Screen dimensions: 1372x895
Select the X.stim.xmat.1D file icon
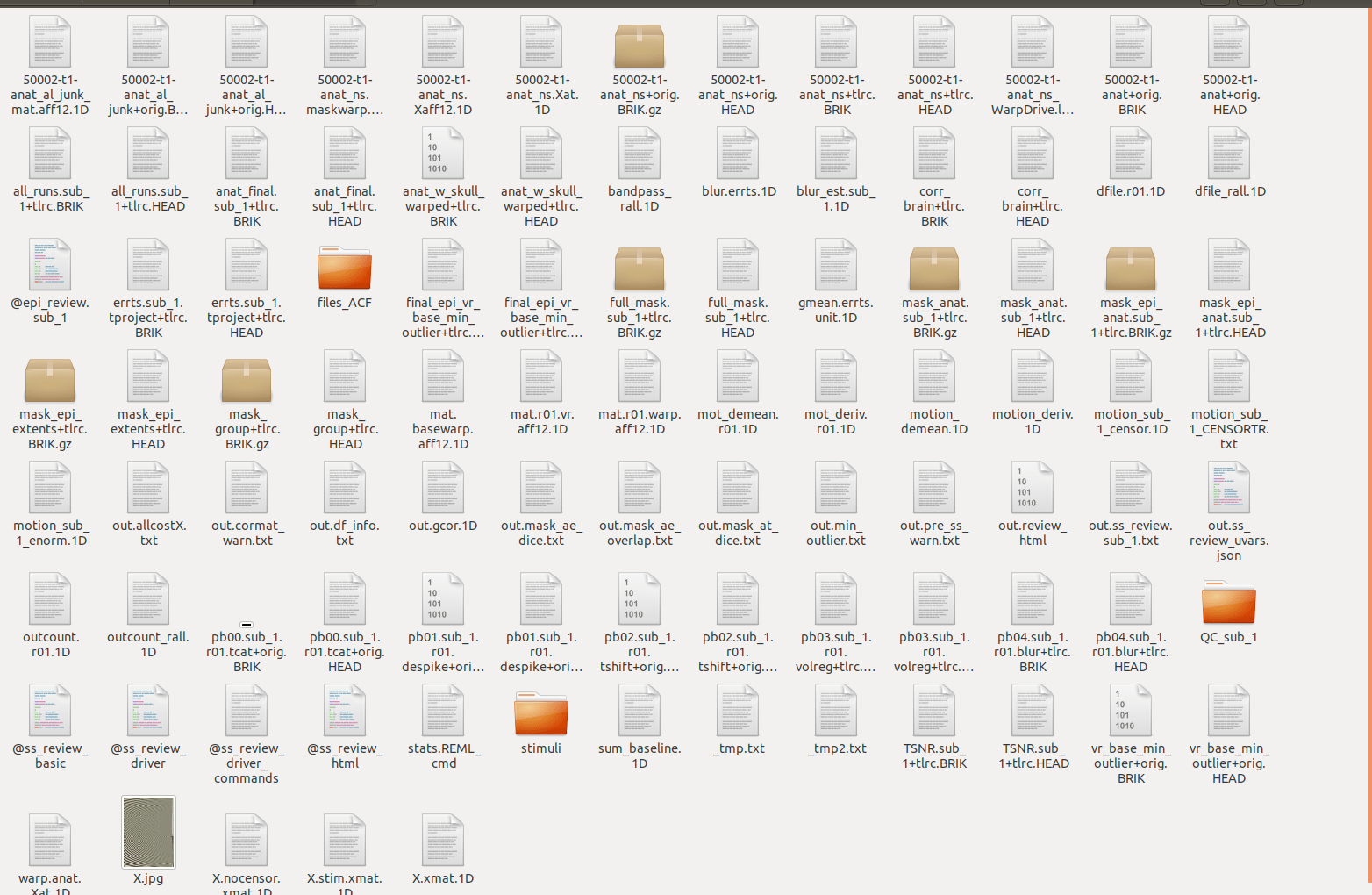pyautogui.click(x=345, y=840)
